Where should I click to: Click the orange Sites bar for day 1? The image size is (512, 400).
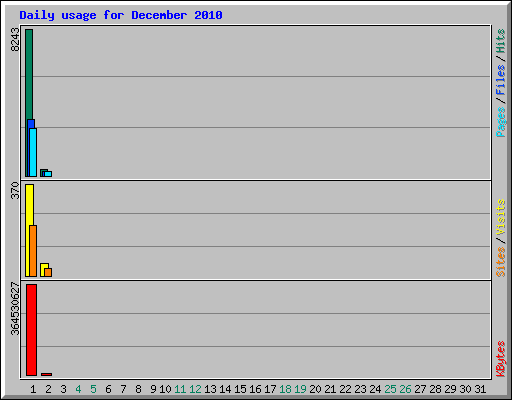(x=33, y=251)
